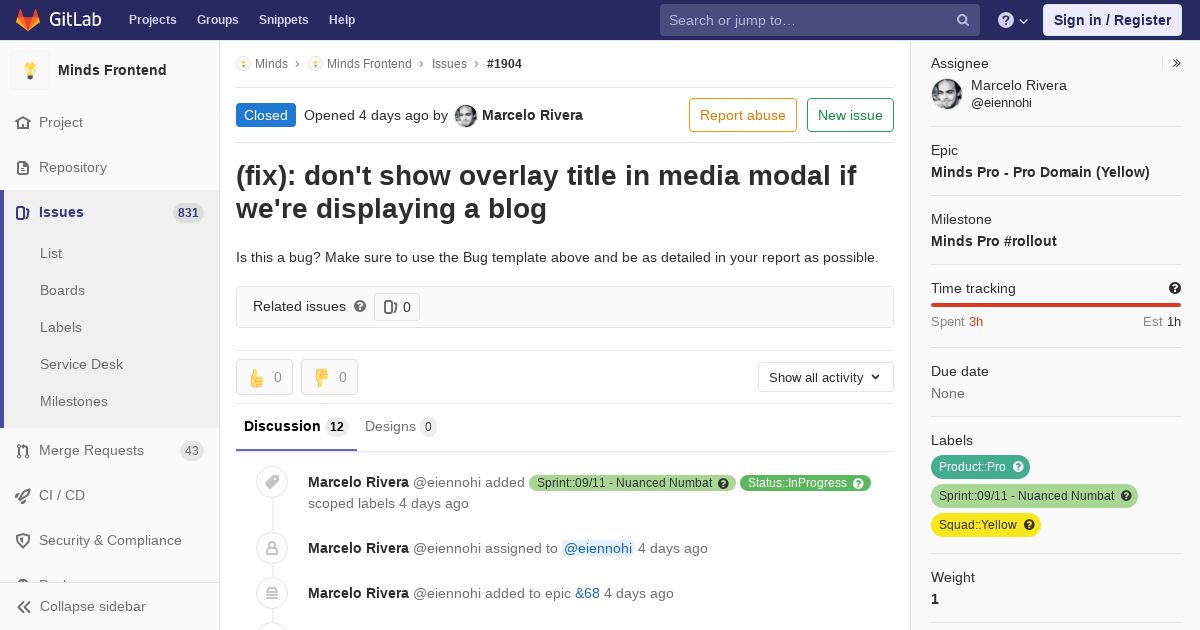The height and width of the screenshot is (630, 1200).
Task: Click the related issues count badge
Action: (397, 307)
